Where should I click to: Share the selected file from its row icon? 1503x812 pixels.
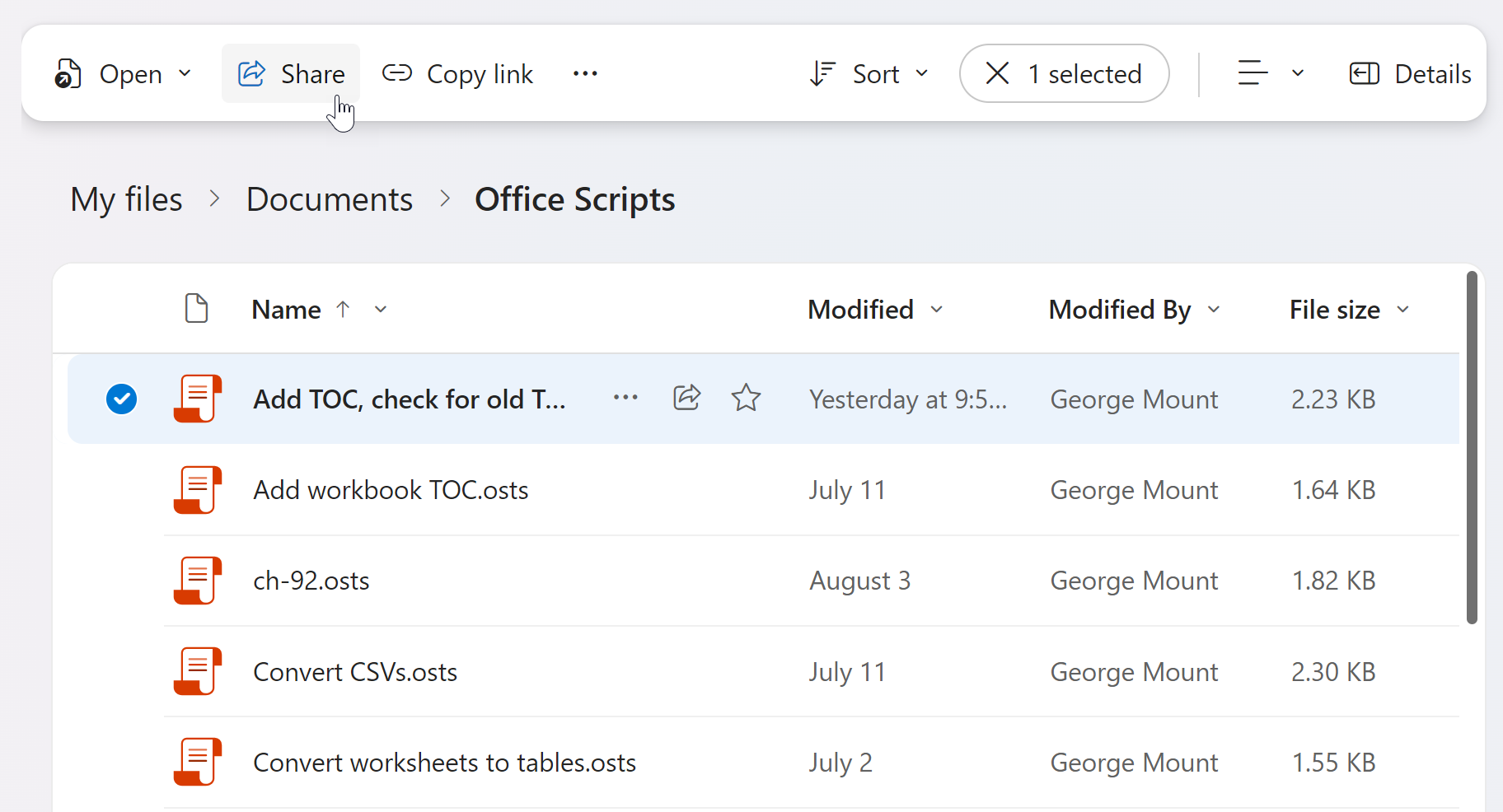point(686,399)
